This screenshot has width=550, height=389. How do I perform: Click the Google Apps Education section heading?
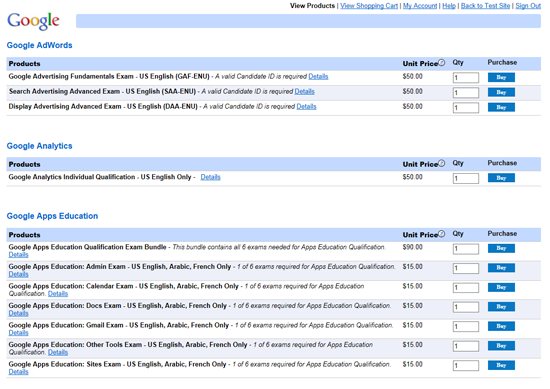52,216
